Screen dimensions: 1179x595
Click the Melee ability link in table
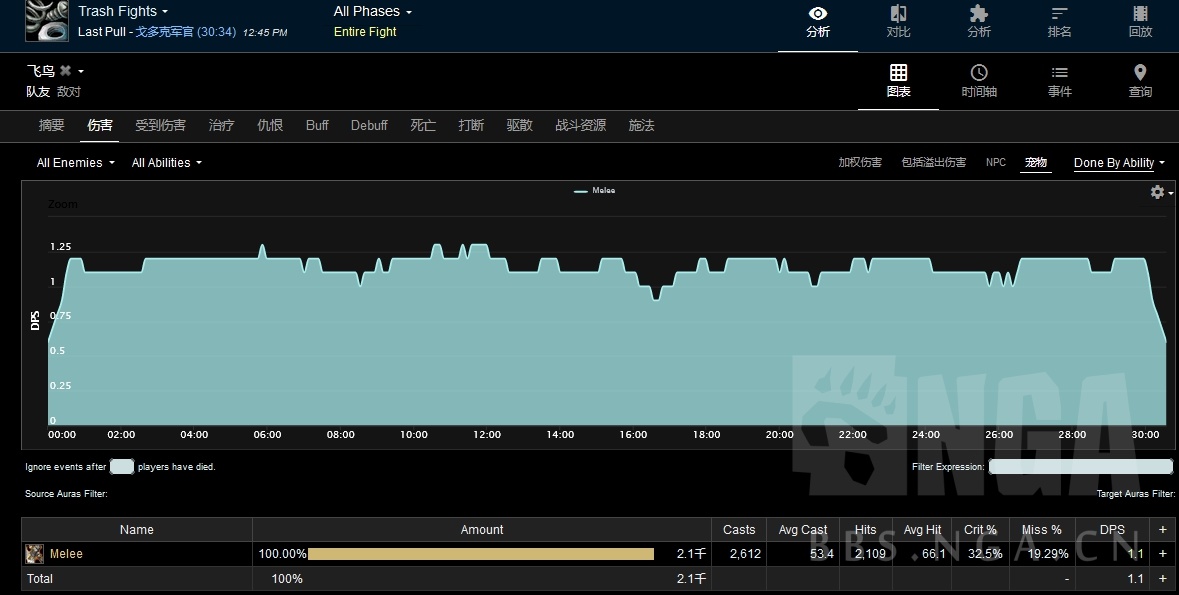66,554
